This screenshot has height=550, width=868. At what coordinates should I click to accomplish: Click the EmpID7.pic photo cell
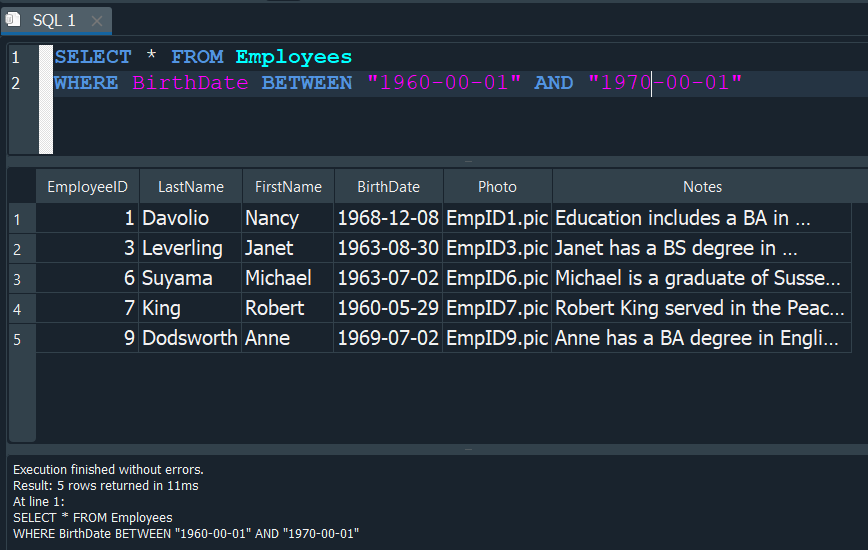coord(497,308)
